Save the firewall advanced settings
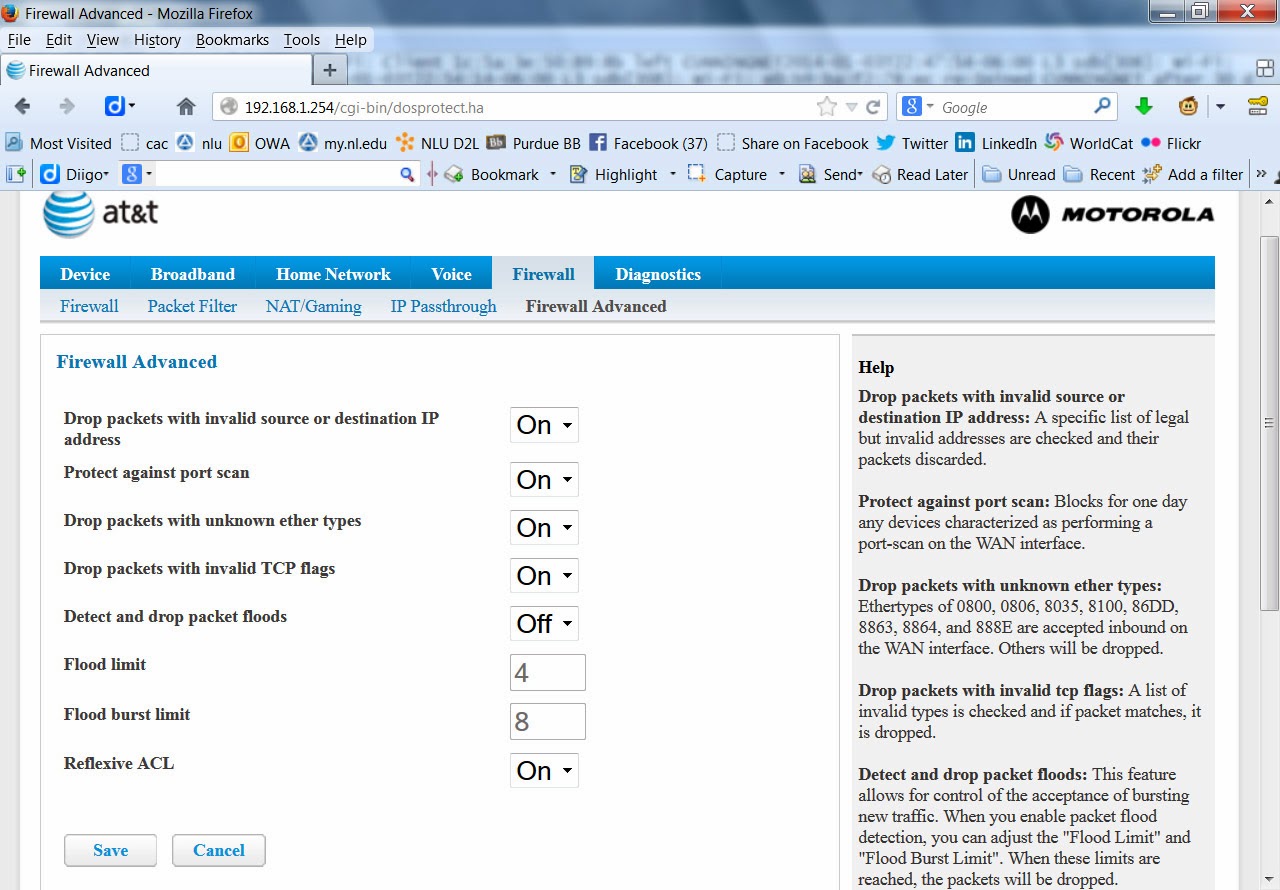Viewport: 1280px width, 890px height. (110, 850)
